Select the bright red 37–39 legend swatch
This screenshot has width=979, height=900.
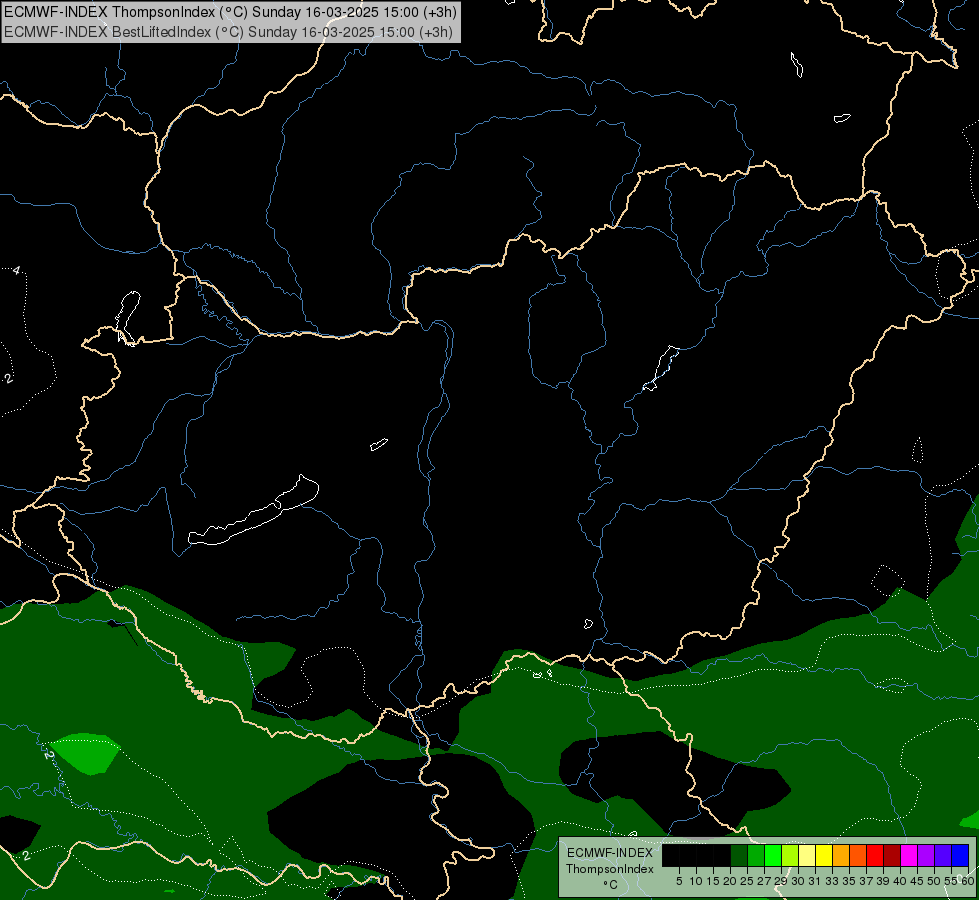tap(875, 855)
